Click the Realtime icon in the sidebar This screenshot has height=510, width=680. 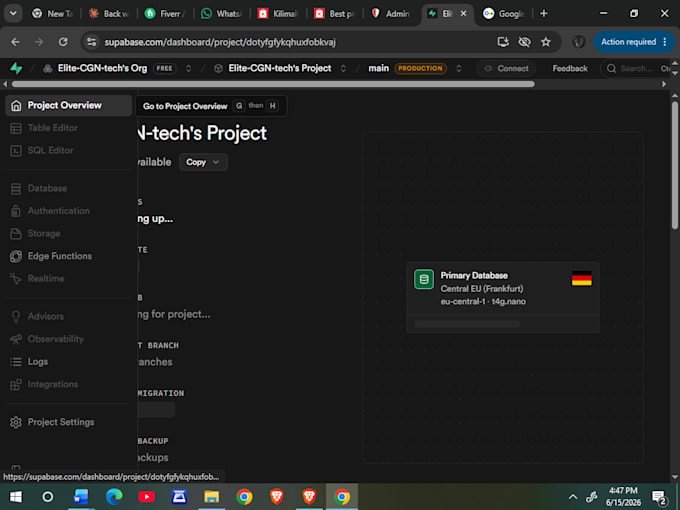(16, 279)
